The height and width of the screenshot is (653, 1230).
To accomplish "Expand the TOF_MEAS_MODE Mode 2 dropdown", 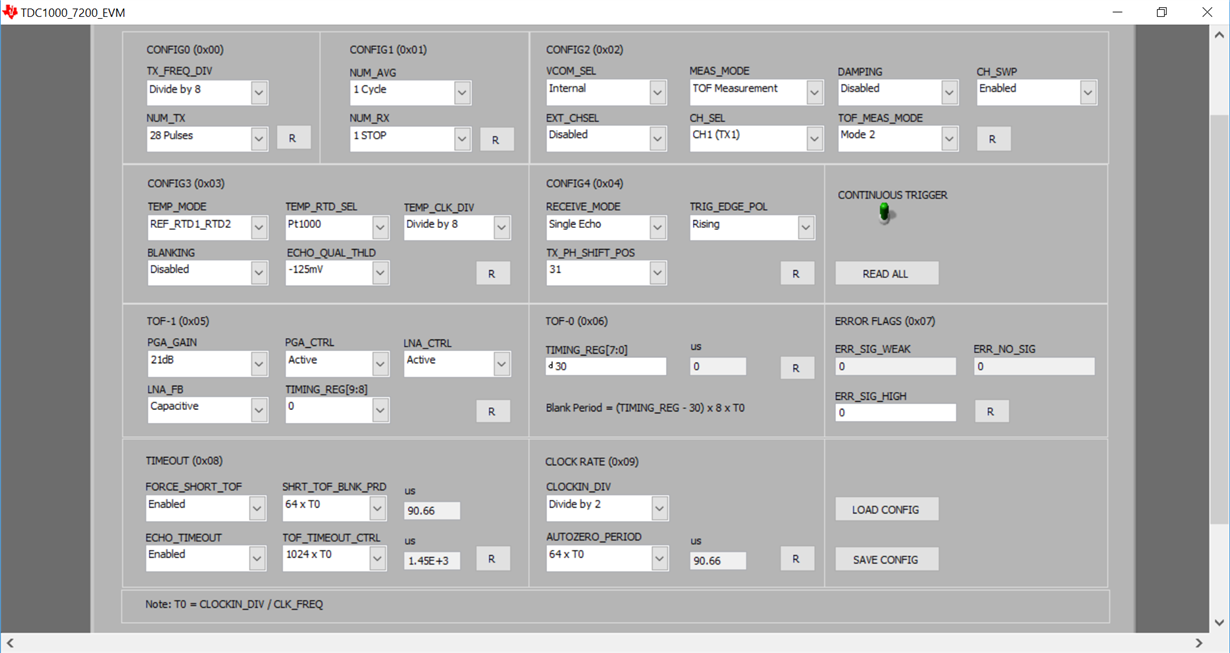I will tap(898, 137).
